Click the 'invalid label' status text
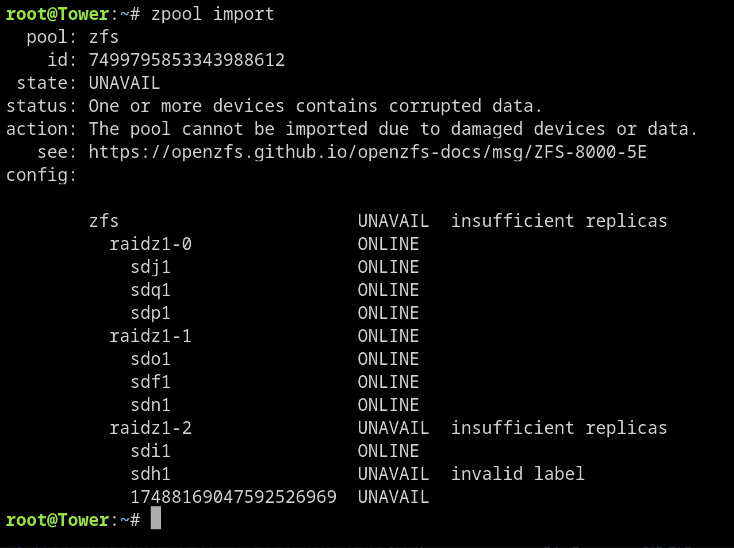 (517, 474)
